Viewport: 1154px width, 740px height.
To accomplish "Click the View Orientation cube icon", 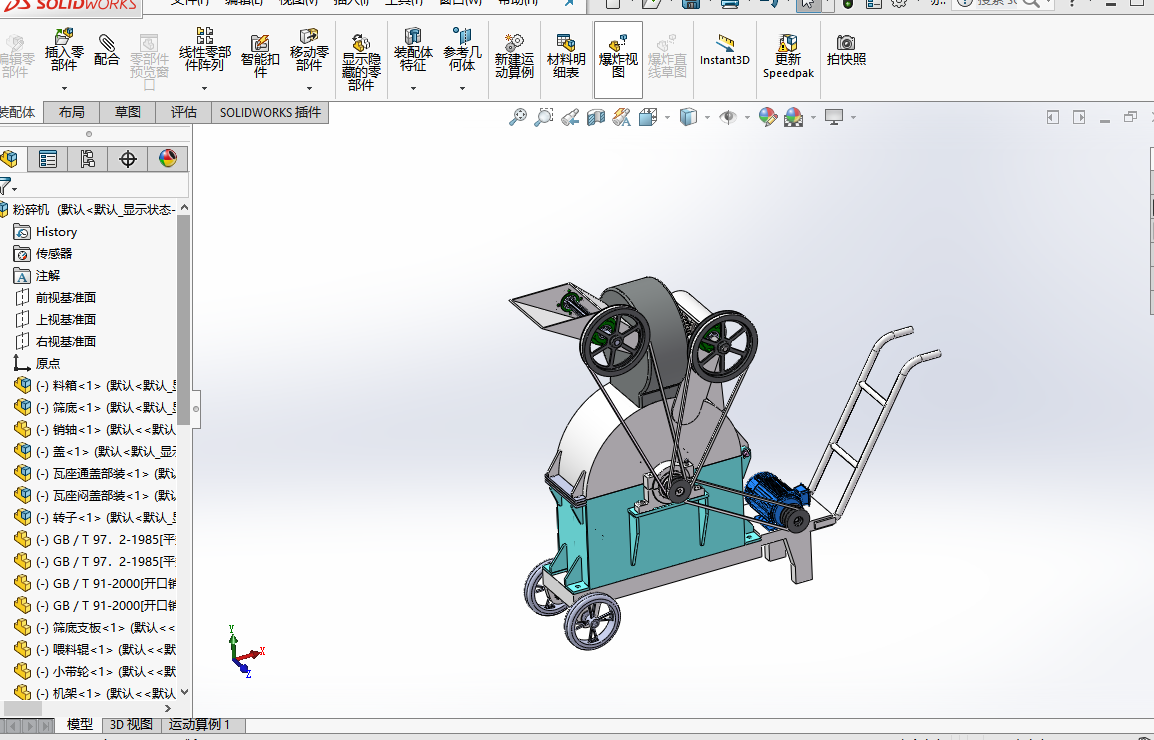I will (648, 117).
